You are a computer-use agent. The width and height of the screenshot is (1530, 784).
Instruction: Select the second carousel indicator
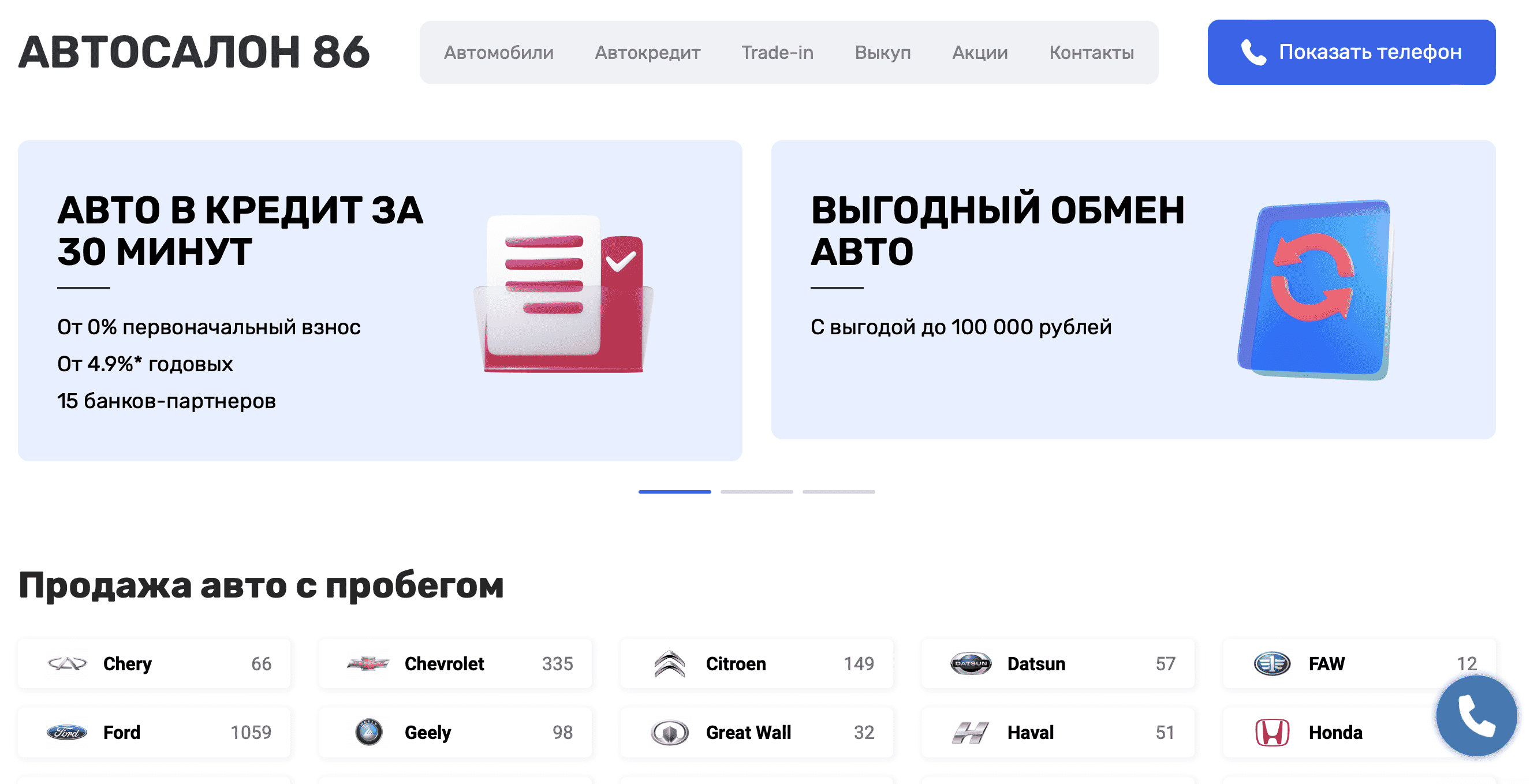pyautogui.click(x=756, y=491)
